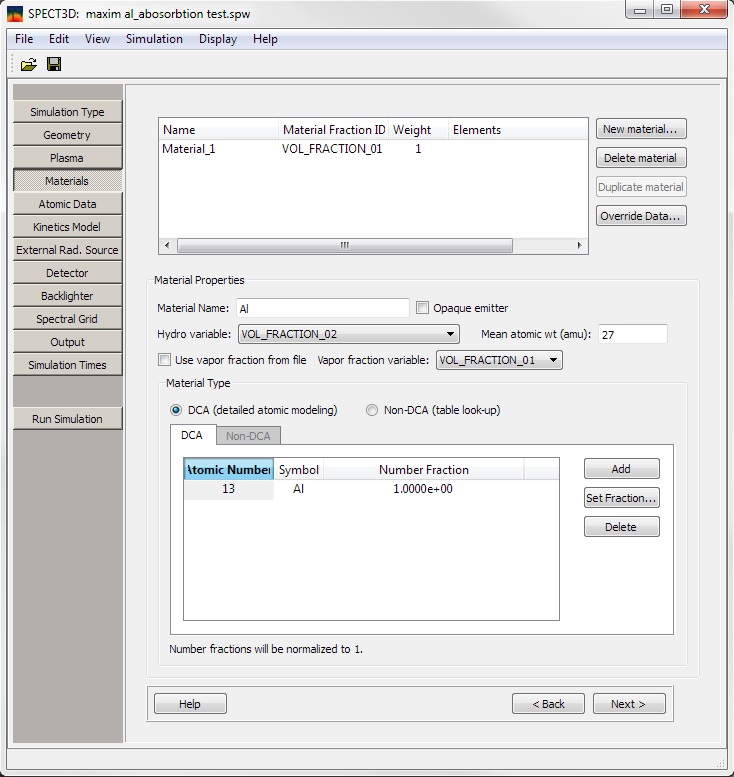734x777 pixels.
Task: Open the Display menu
Action: tap(218, 39)
